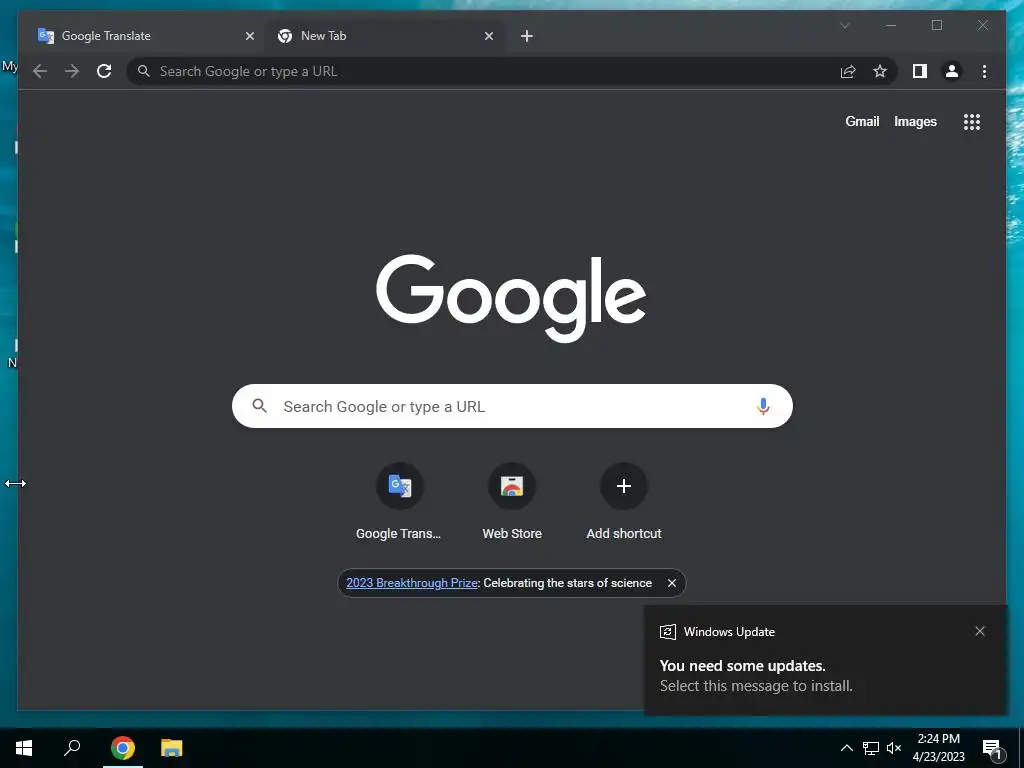
Task: Start voice search with microphone icon
Action: point(763,406)
